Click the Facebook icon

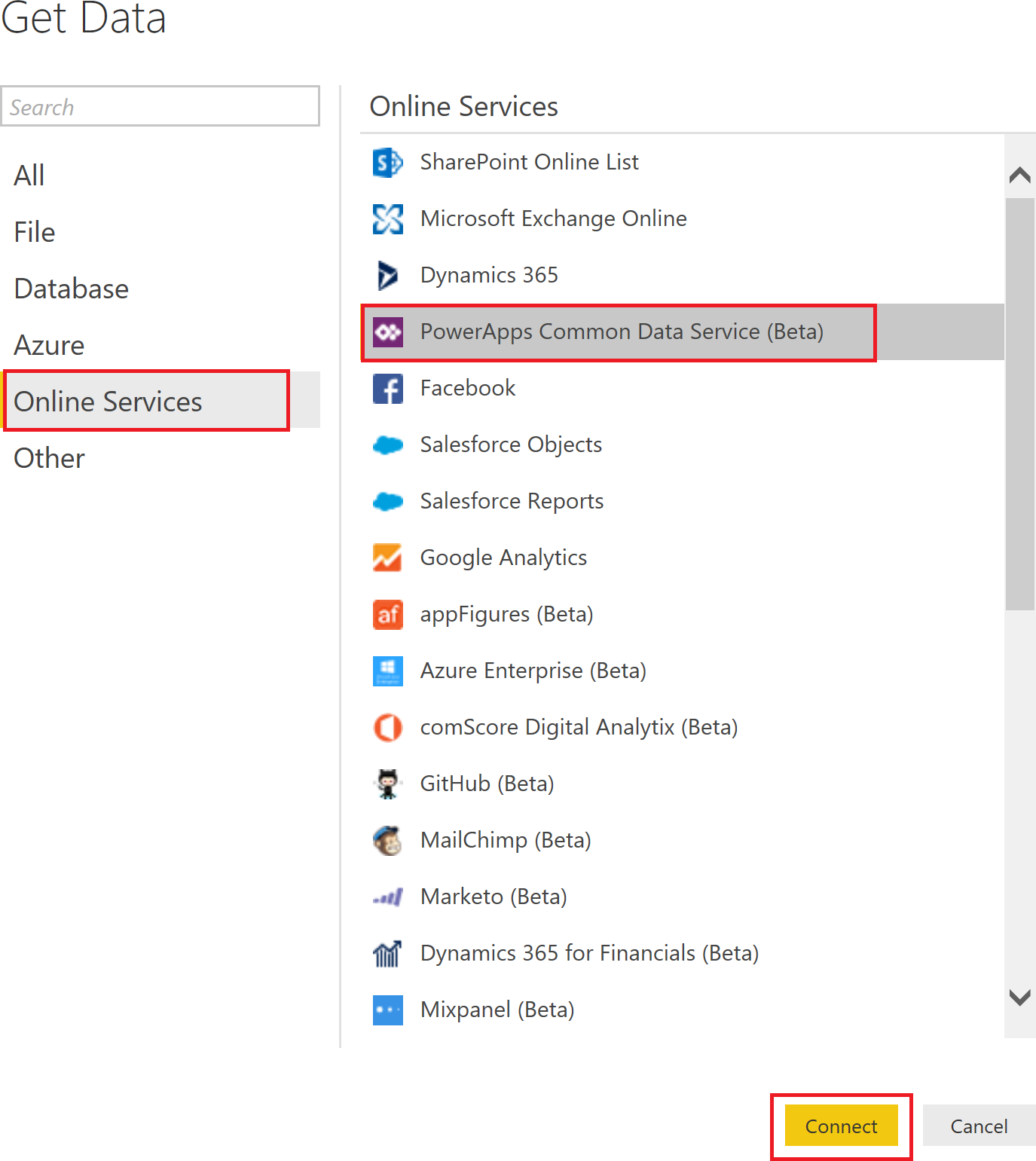click(388, 389)
